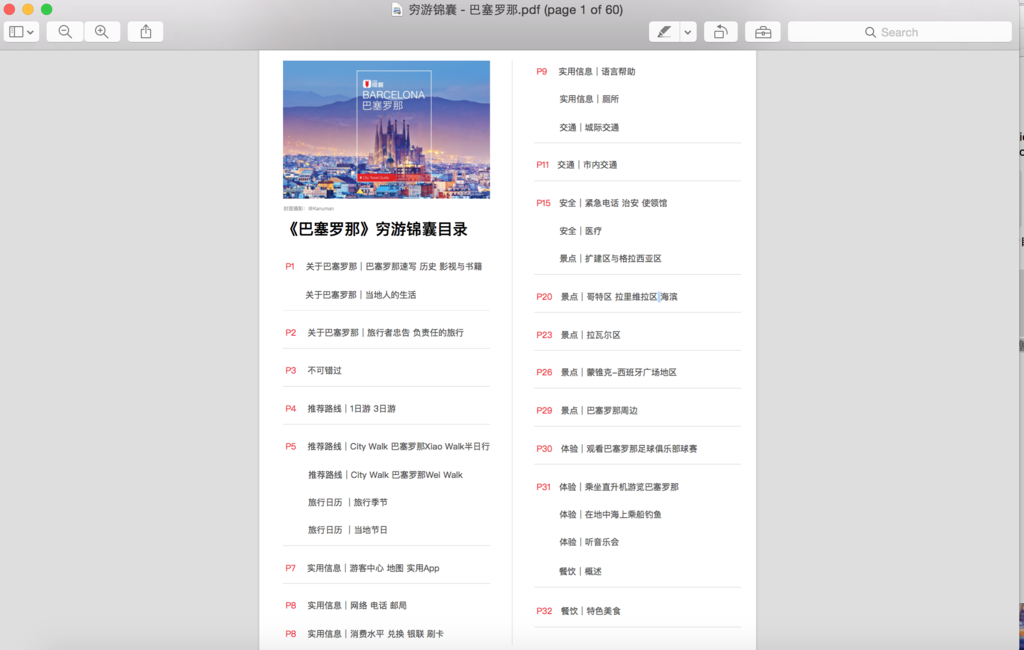Rotate the page with the rotate icon

[720, 31]
